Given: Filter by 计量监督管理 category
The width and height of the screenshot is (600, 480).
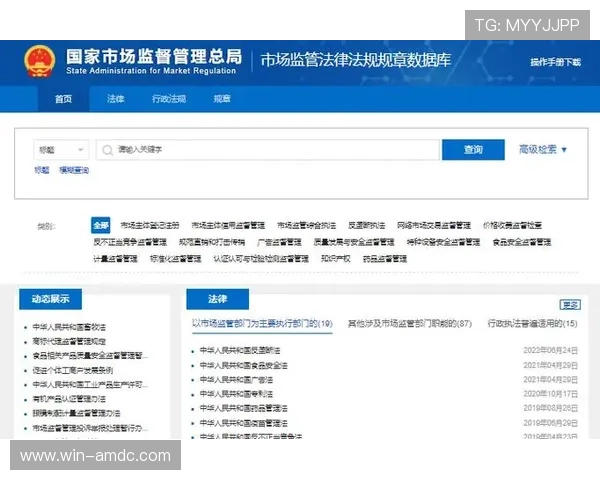Looking at the screenshot, I should point(115,259).
